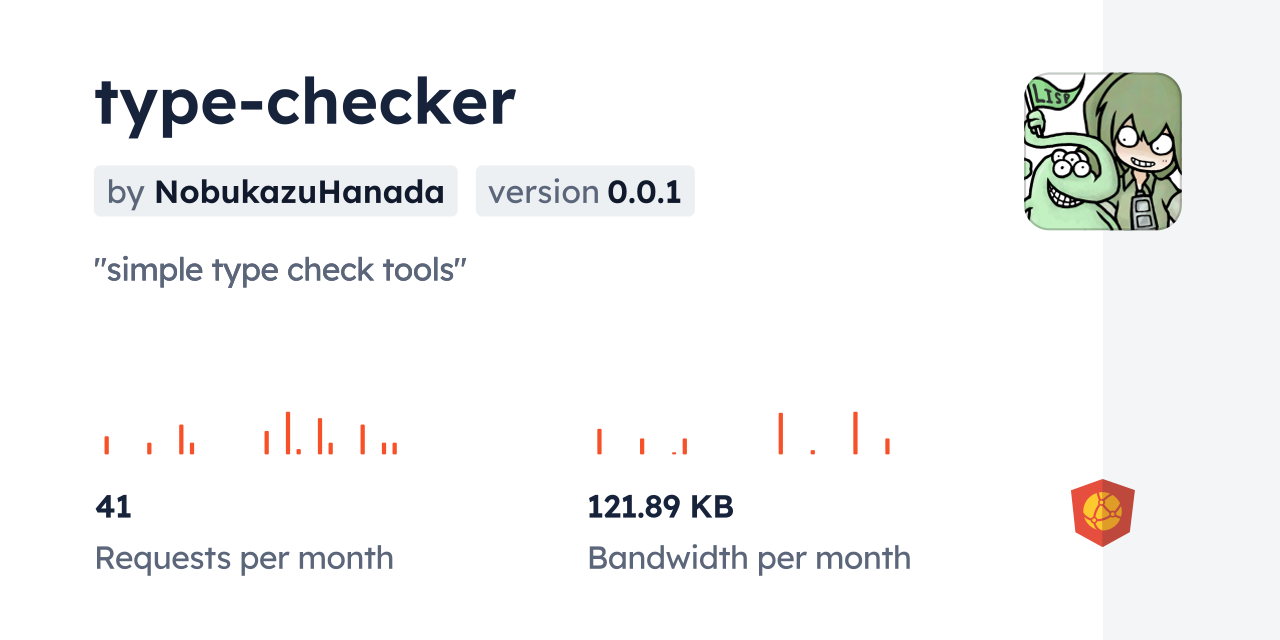Screen dimensions: 1280x640
Task: Click the "Requests per month" label
Action: click(x=244, y=558)
